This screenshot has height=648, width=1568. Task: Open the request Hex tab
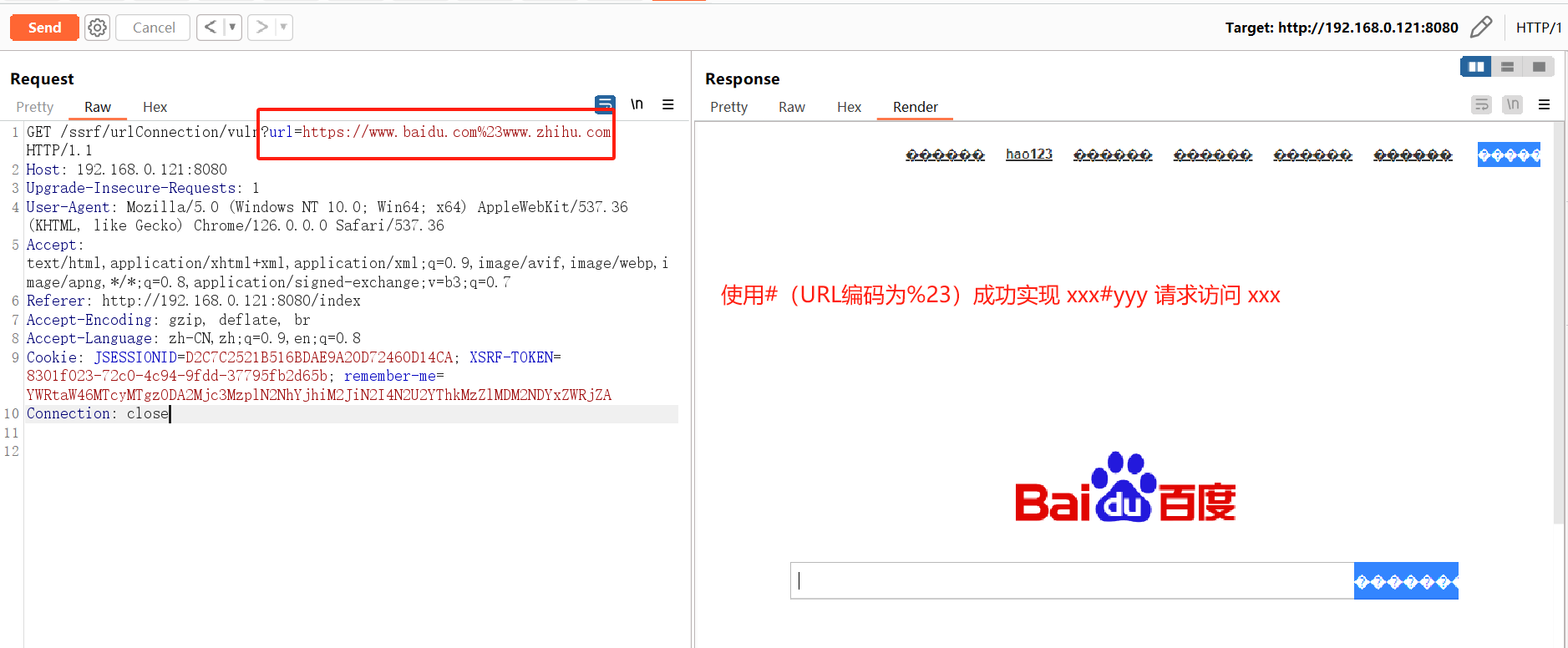pyautogui.click(x=155, y=107)
